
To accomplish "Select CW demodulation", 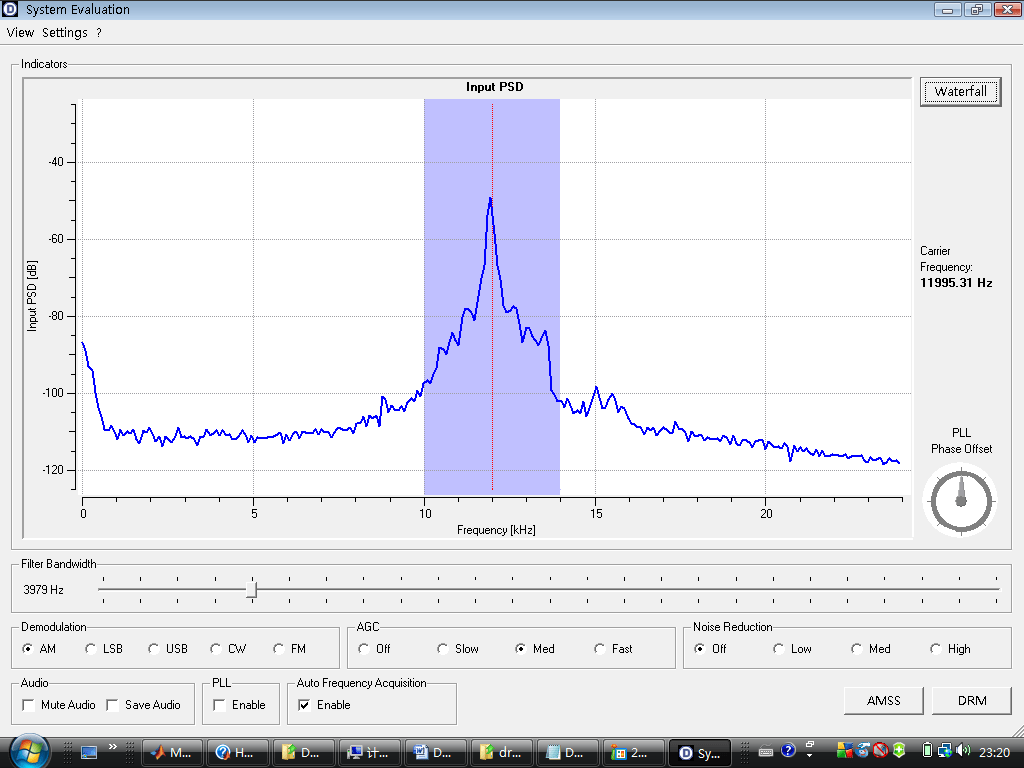I will point(228,648).
